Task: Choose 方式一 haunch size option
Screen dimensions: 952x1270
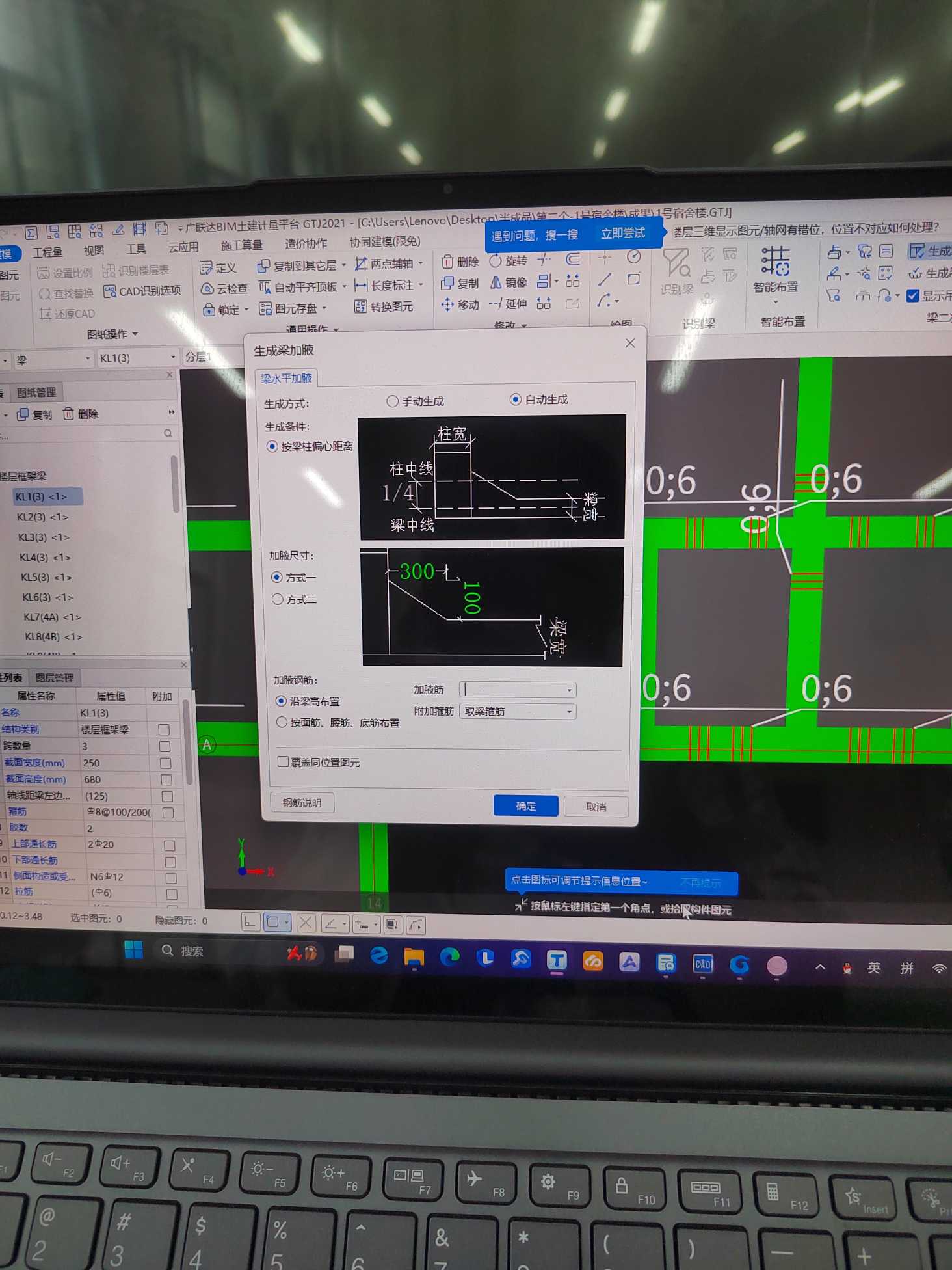Action: click(x=294, y=577)
